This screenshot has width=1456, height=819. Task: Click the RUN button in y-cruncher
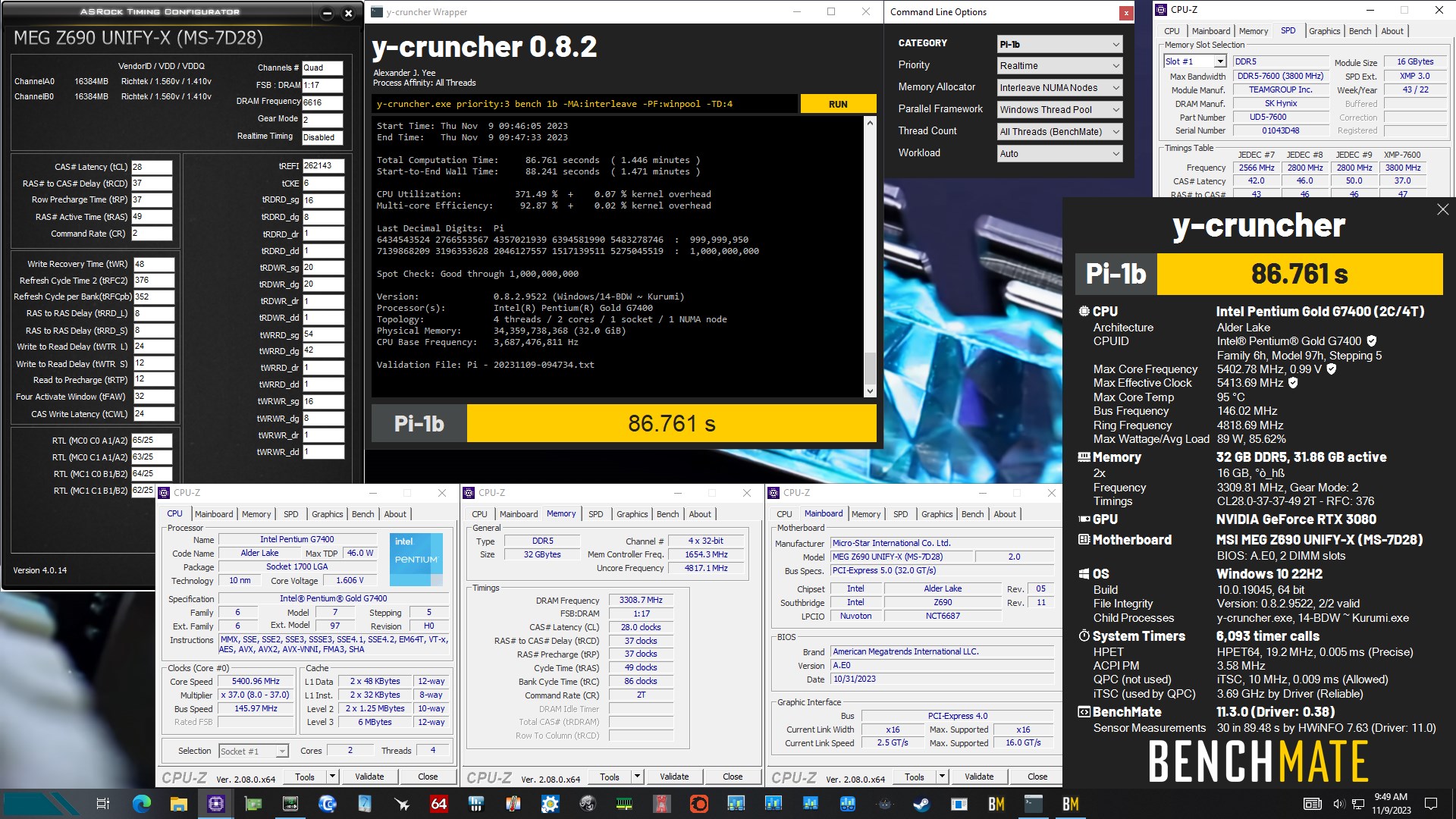(x=838, y=104)
